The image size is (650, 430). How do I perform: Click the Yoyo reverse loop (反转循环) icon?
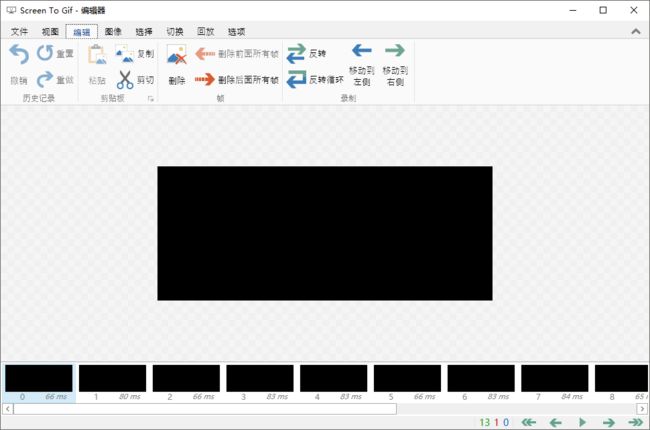click(296, 79)
